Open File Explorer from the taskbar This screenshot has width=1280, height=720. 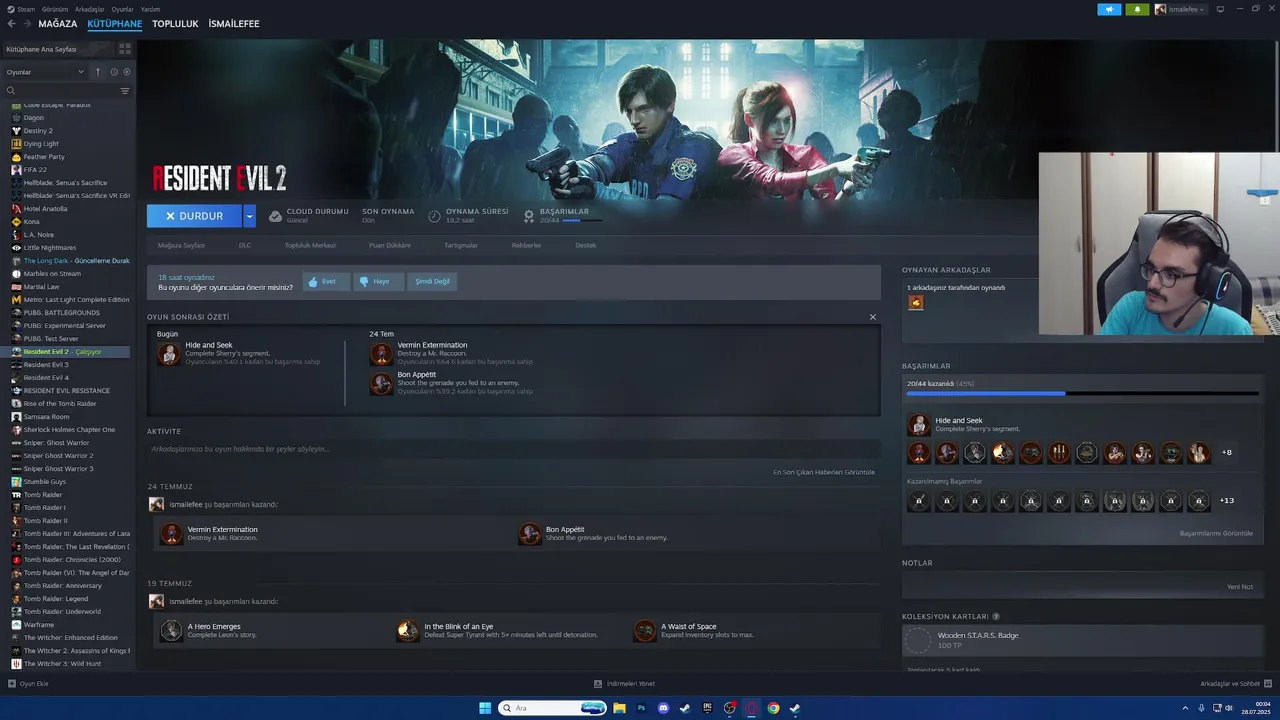[619, 708]
